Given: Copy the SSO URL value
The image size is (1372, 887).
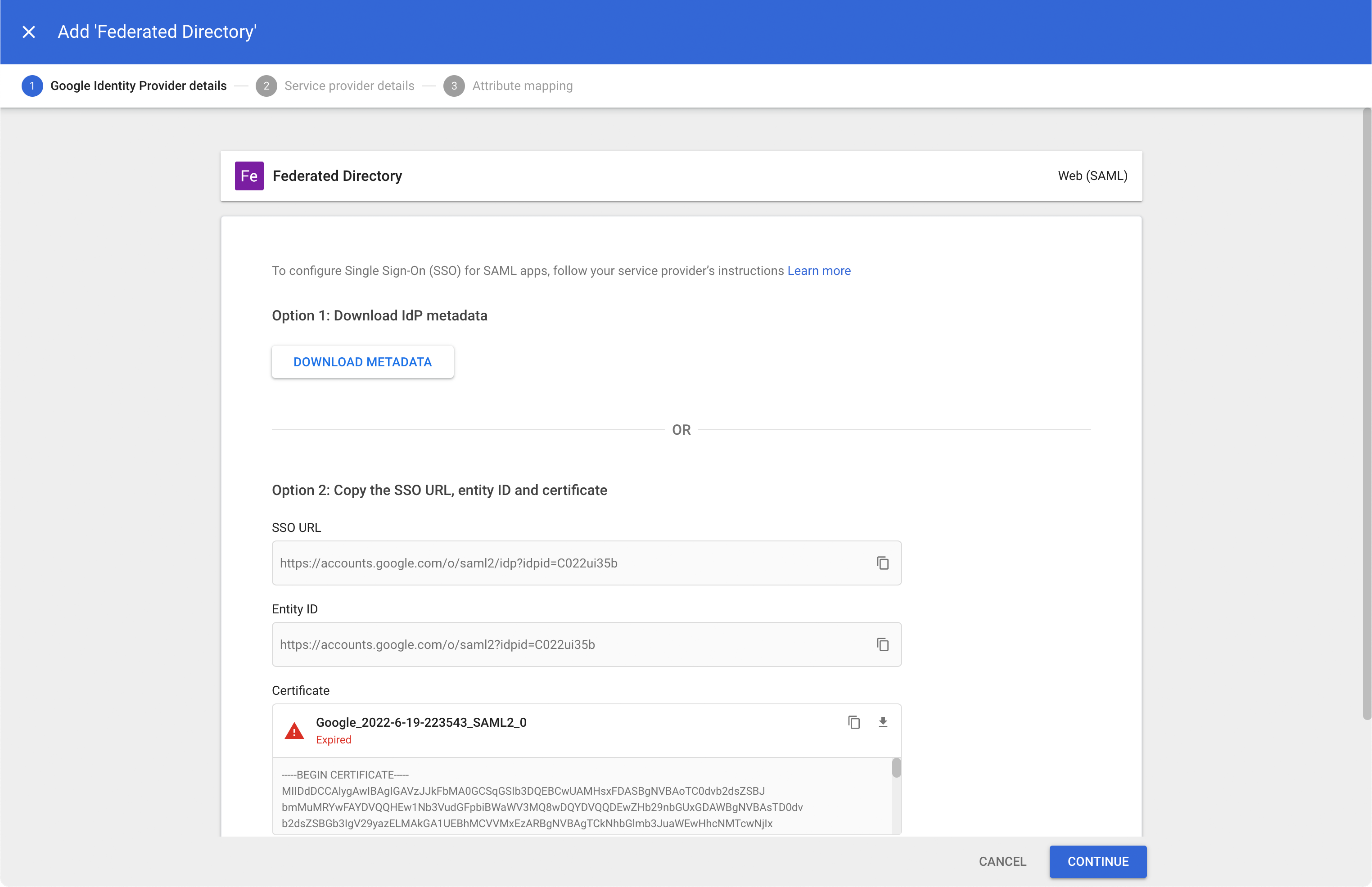Looking at the screenshot, I should 883,563.
